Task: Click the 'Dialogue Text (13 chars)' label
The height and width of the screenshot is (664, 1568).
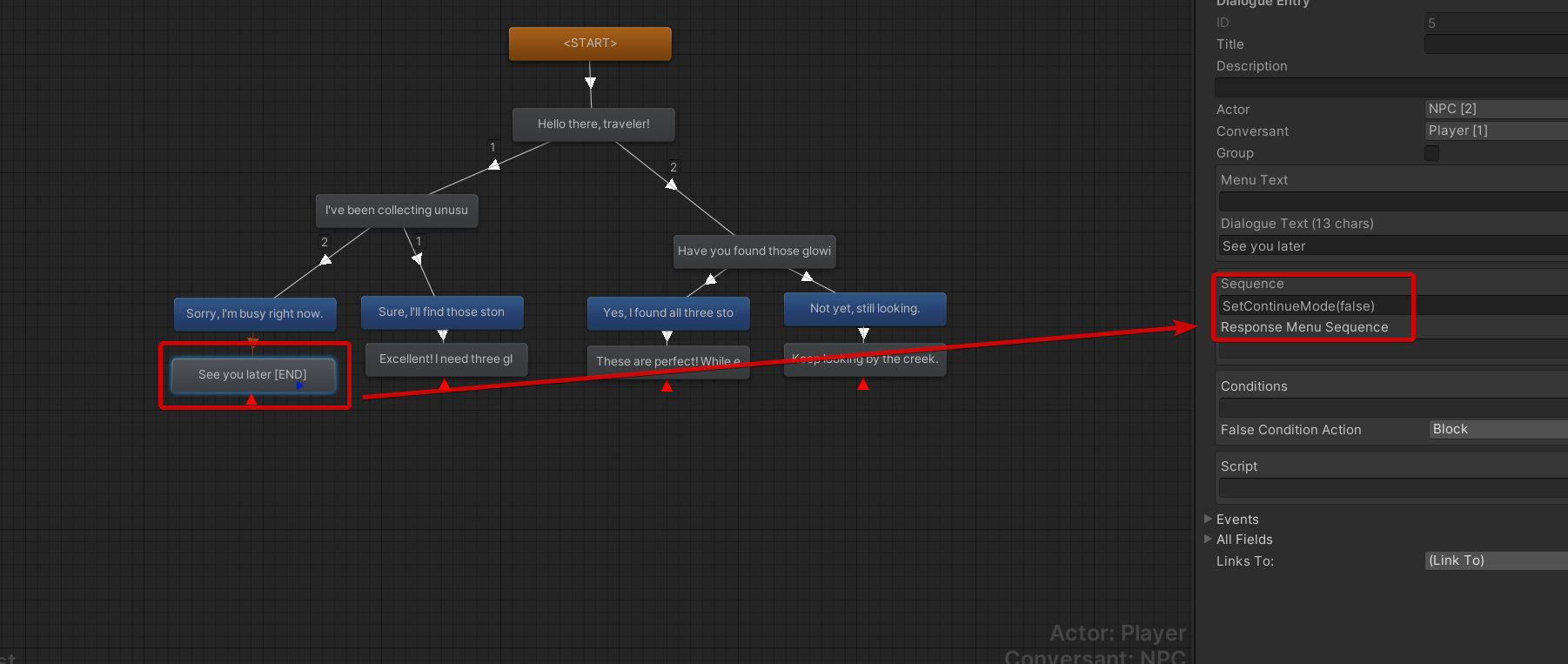Action: click(x=1297, y=224)
